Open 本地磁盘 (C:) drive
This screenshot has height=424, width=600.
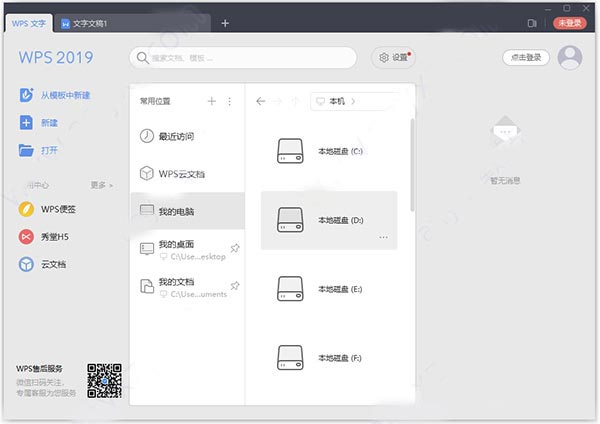329,151
